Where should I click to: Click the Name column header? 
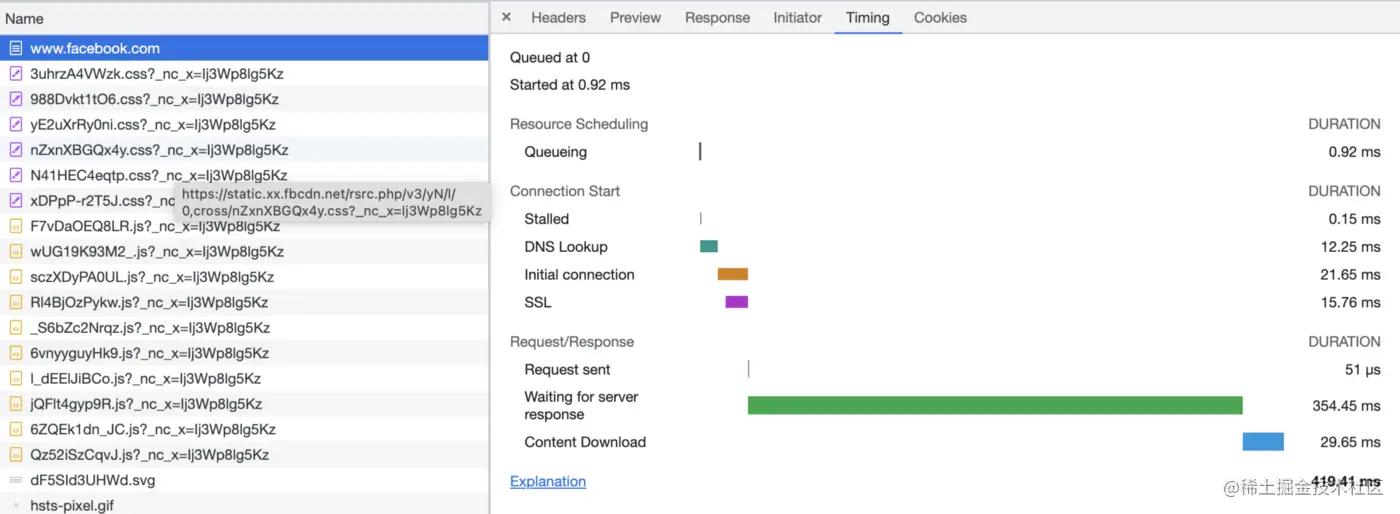(x=25, y=18)
